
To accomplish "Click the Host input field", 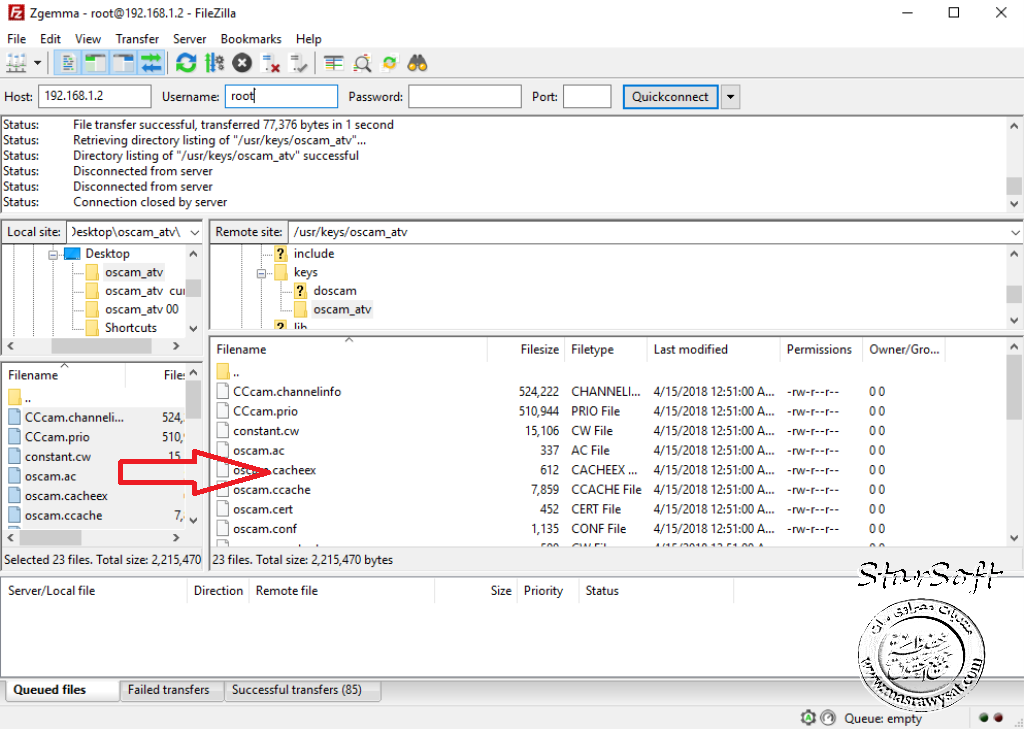I will (95, 96).
